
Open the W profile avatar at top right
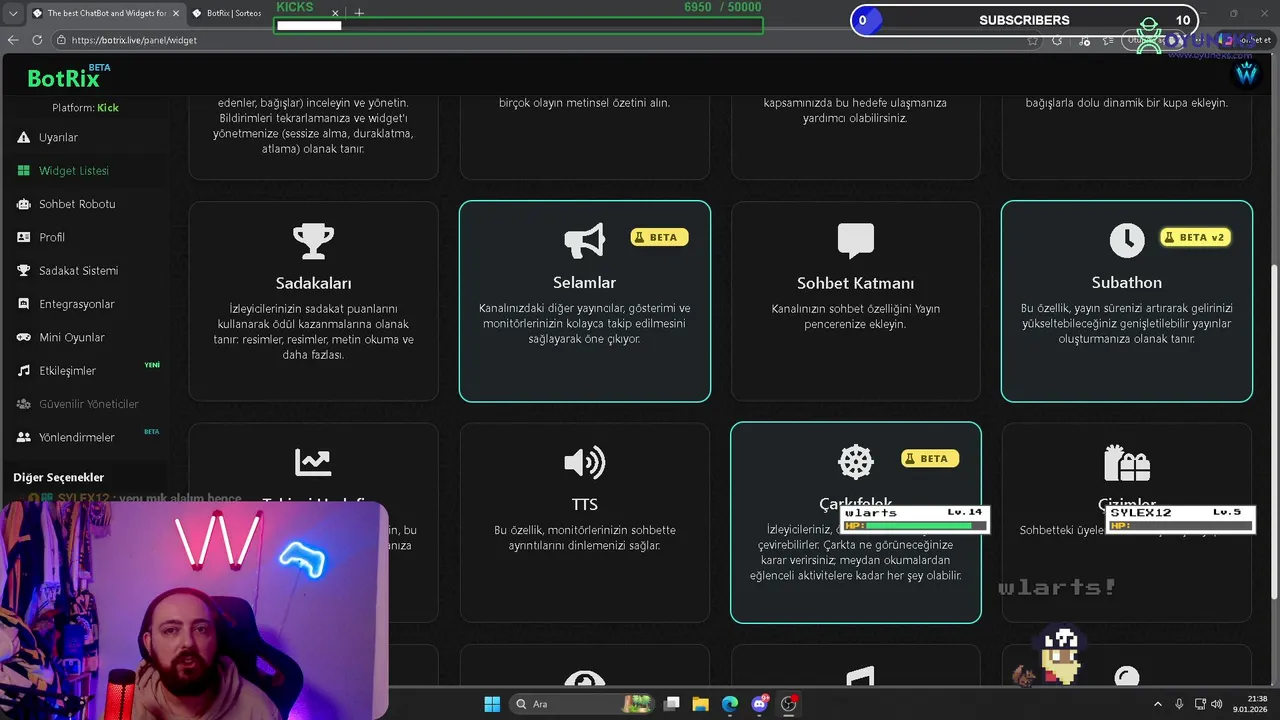(x=1246, y=74)
